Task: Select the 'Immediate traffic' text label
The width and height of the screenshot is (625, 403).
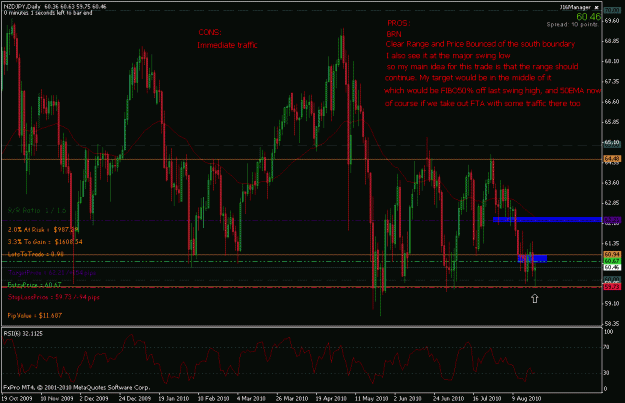Action: click(227, 45)
